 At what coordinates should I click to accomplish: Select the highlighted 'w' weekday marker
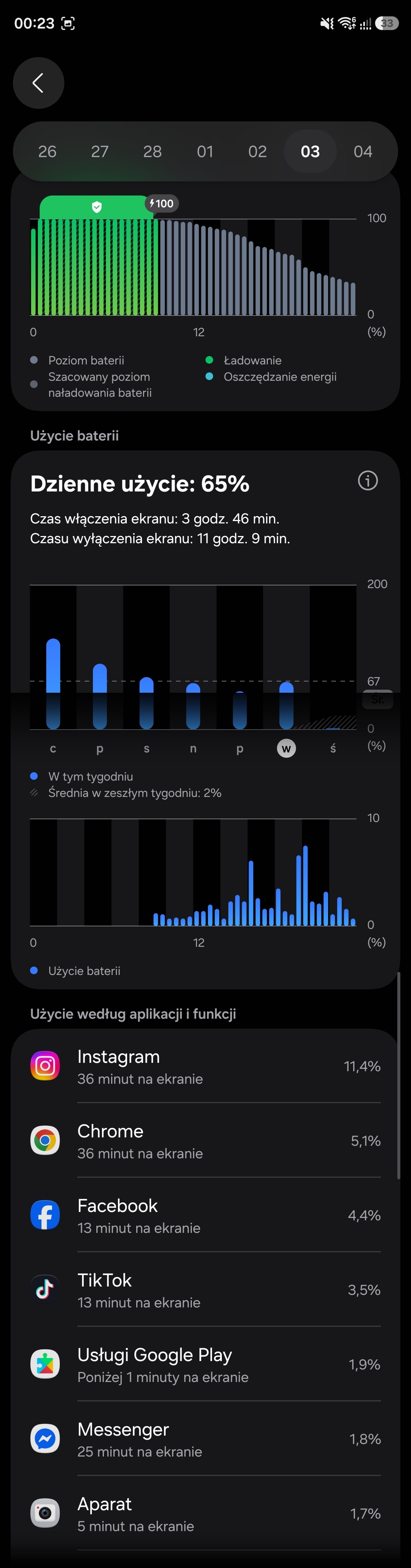[x=286, y=748]
